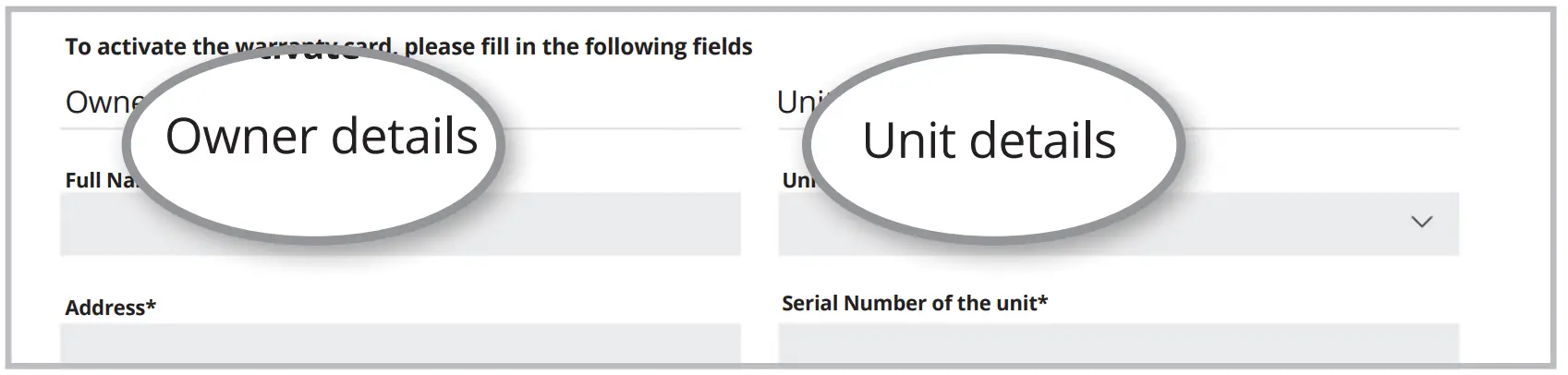Click the magnified Unit details callout
The width and height of the screenshot is (1568, 375).
[989, 141]
